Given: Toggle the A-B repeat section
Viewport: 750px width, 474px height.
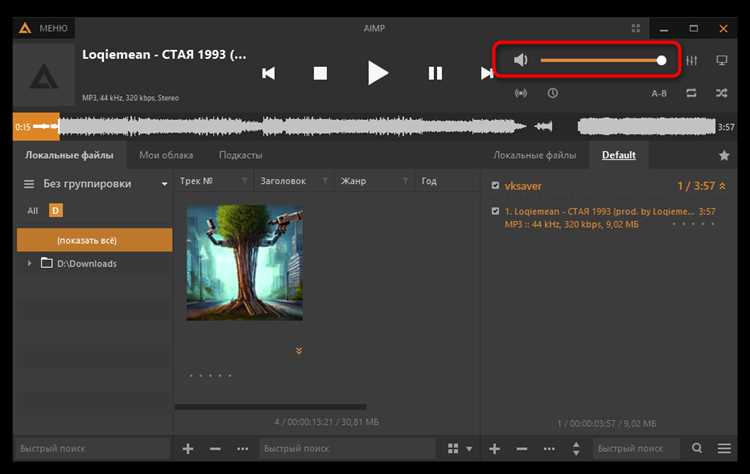Looking at the screenshot, I should (659, 93).
